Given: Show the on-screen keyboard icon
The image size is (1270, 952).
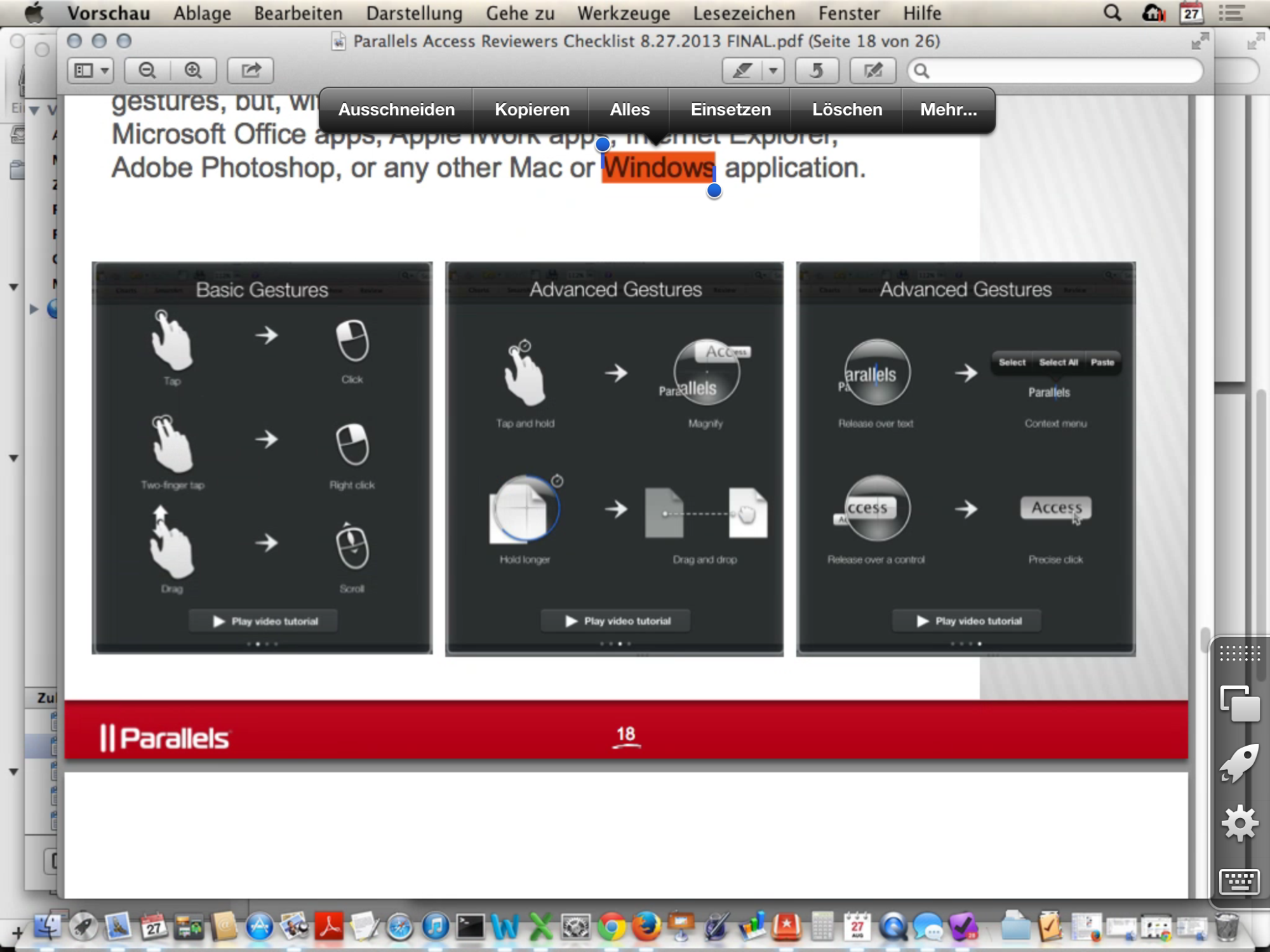Looking at the screenshot, I should (x=1239, y=881).
